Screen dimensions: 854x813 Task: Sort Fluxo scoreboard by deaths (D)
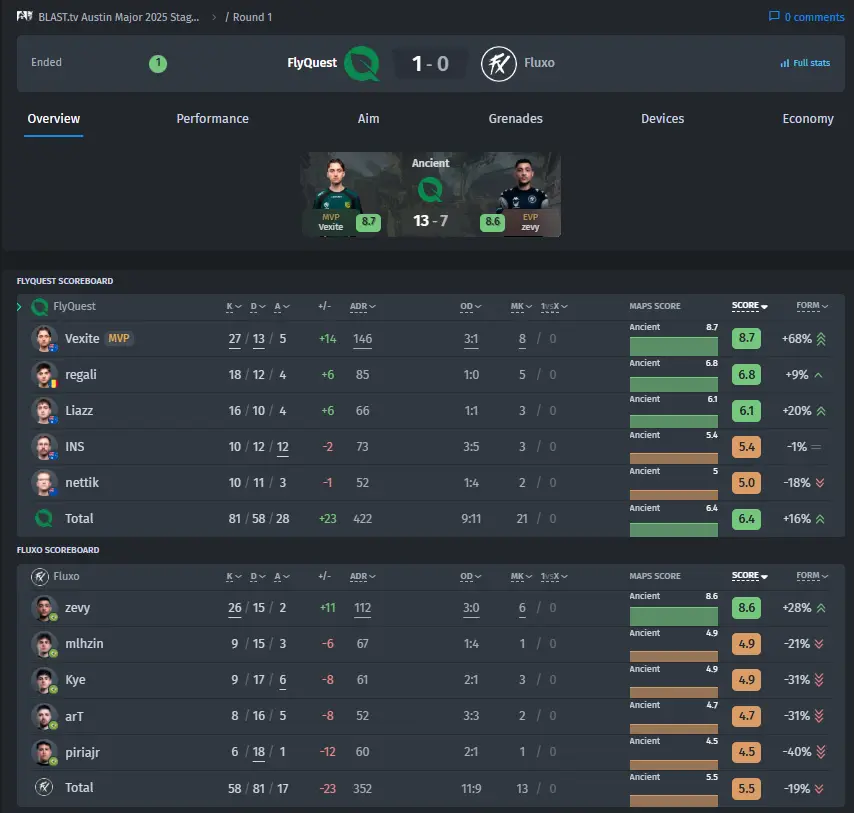tap(258, 577)
